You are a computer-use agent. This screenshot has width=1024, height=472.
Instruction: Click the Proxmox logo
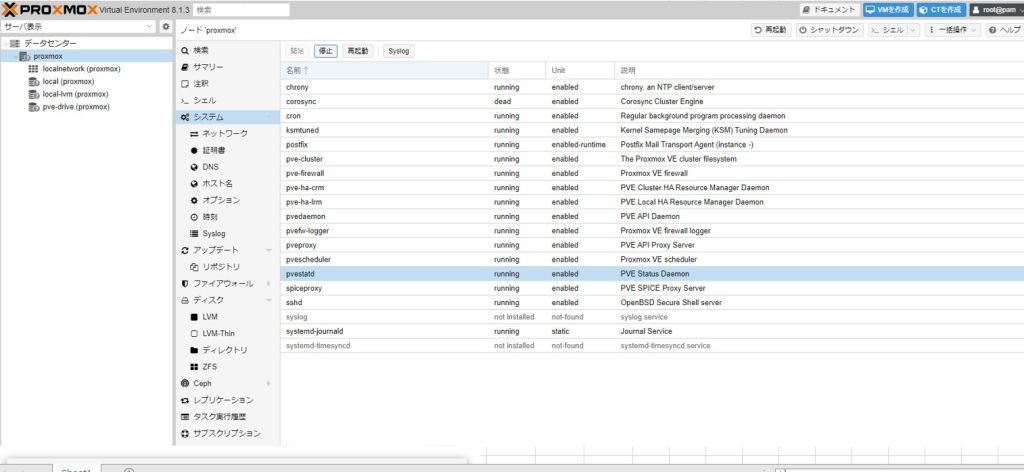(x=50, y=10)
